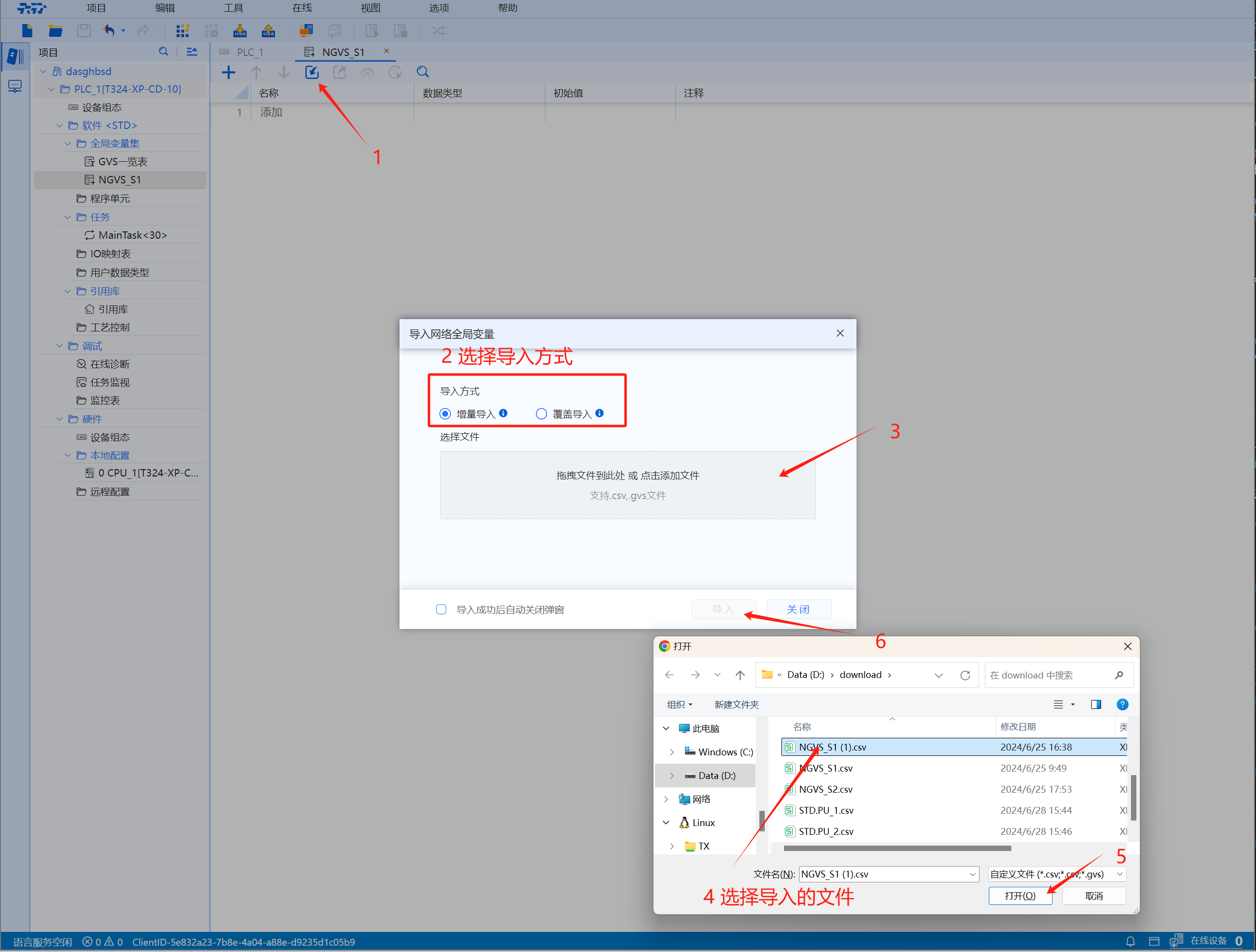The height and width of the screenshot is (952, 1256).
Task: Click the open project folder icon
Action: pyautogui.click(x=55, y=31)
